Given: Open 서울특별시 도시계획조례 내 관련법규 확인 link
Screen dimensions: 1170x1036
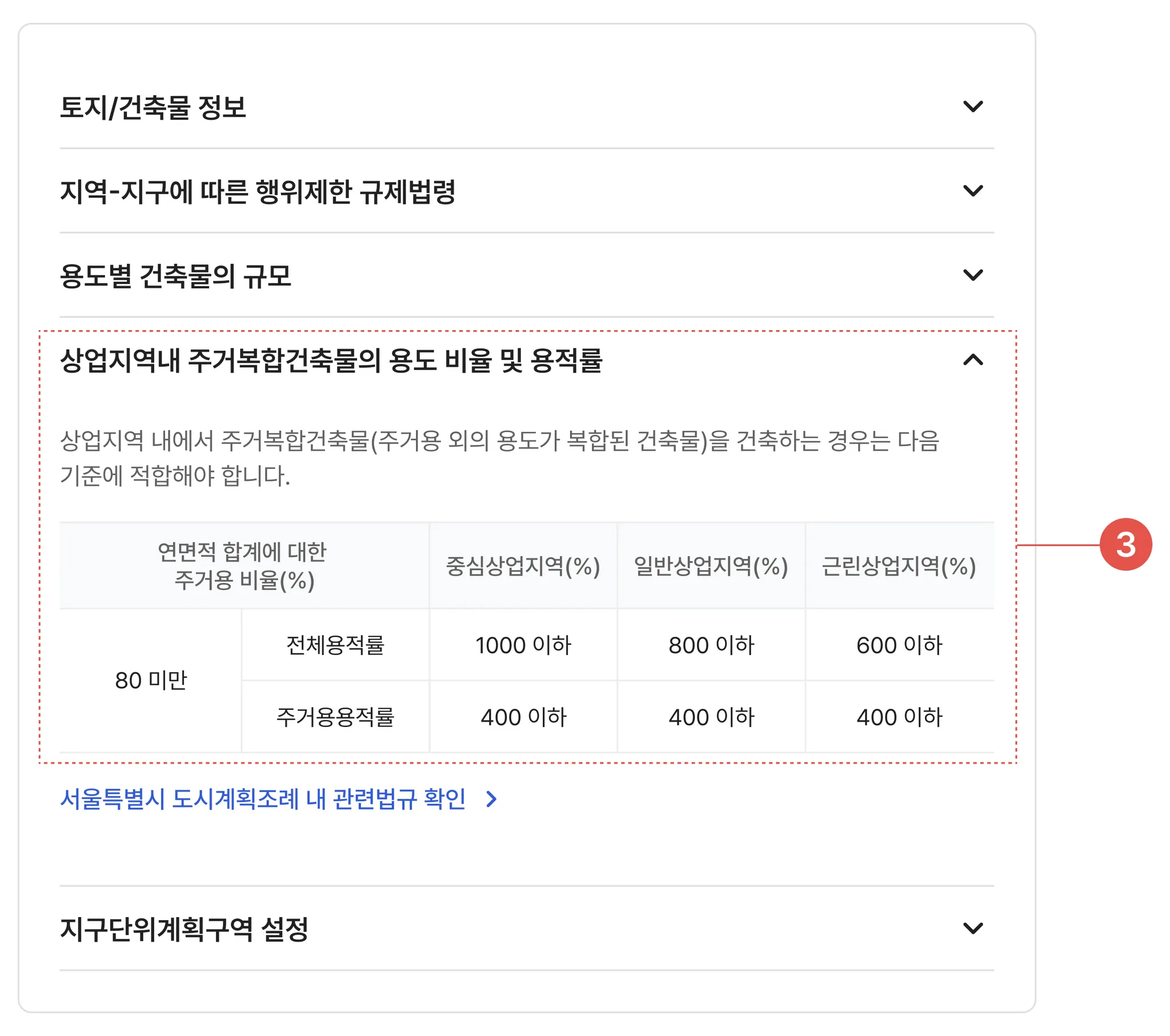Looking at the screenshot, I should (x=263, y=798).
